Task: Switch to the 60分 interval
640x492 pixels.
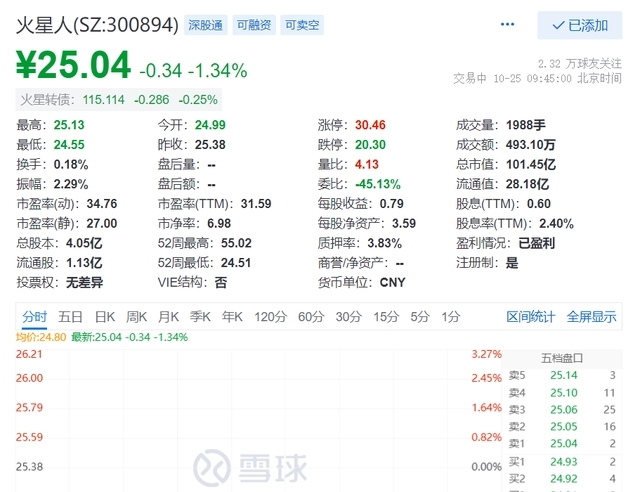Action: coord(311,317)
